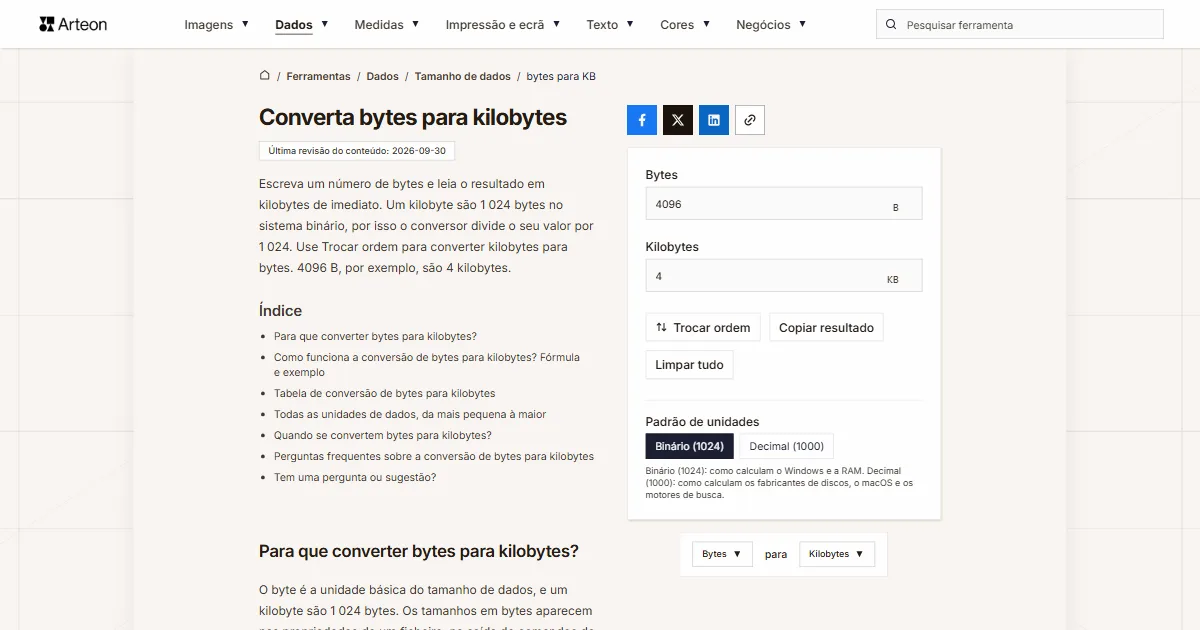
Task: Open the Kilobytes target unit dropdown
Action: tap(837, 554)
